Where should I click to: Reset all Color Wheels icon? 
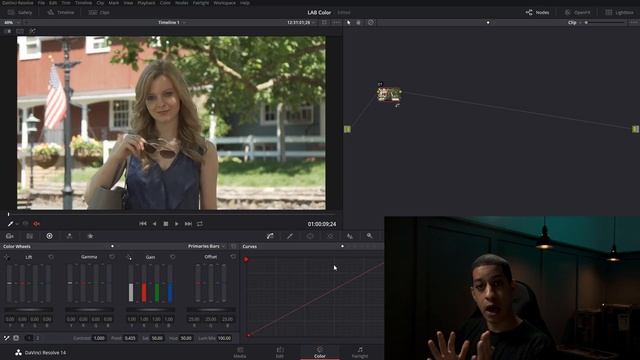233,246
